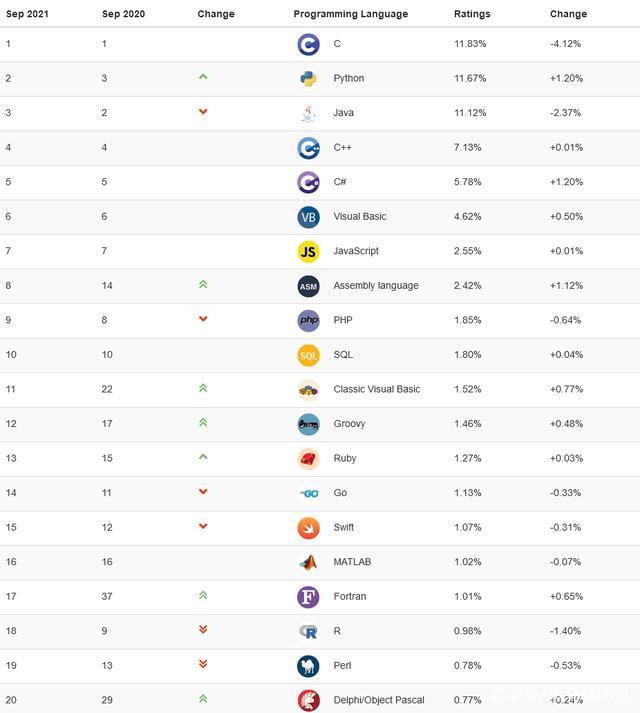Screen dimensions: 640x713
Task: Click the PHP logo icon
Action: point(308,320)
